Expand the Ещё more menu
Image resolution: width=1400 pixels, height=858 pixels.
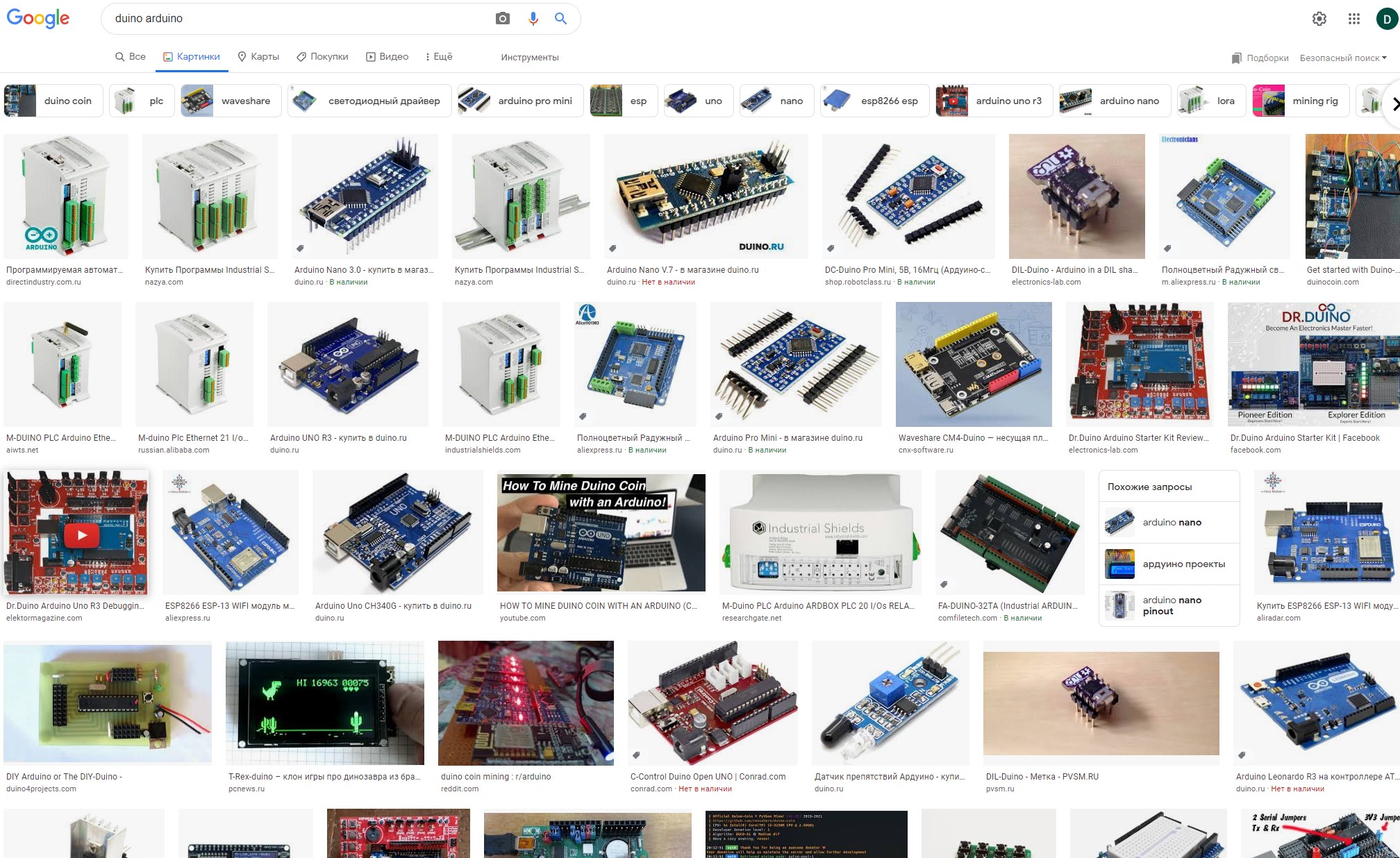(x=439, y=57)
